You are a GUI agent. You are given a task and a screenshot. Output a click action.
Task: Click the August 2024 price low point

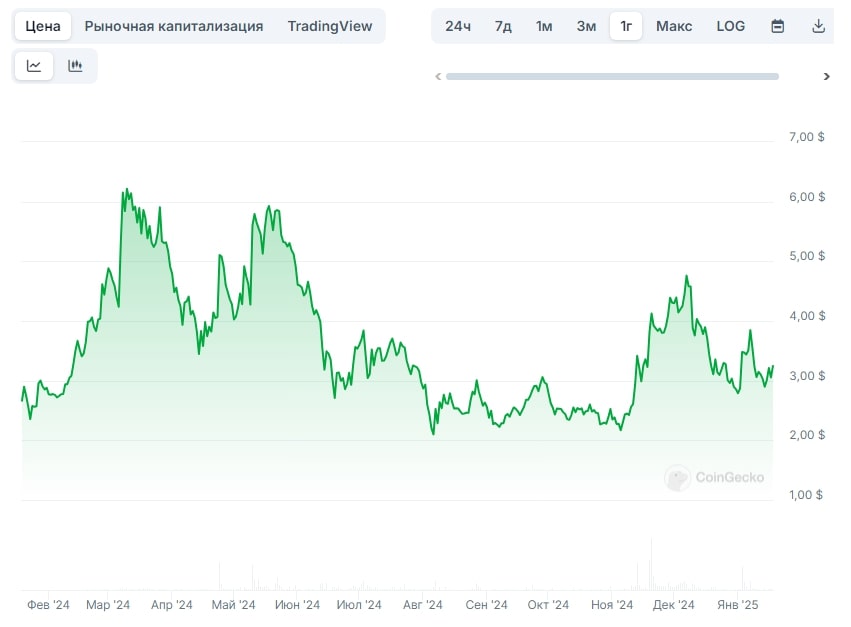(x=433, y=434)
